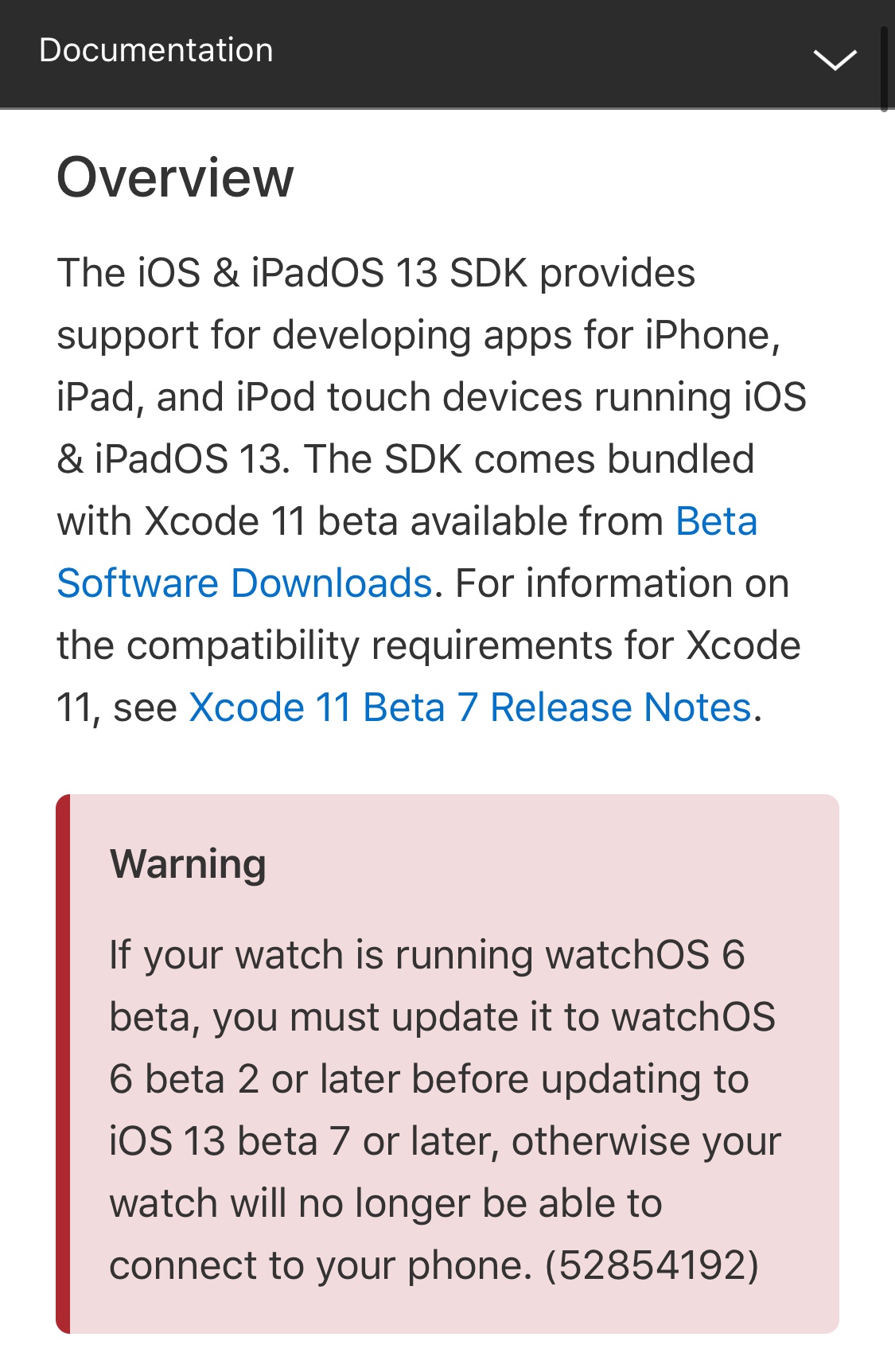
Task: Expand the Documentation chevron dropdown
Action: click(835, 59)
